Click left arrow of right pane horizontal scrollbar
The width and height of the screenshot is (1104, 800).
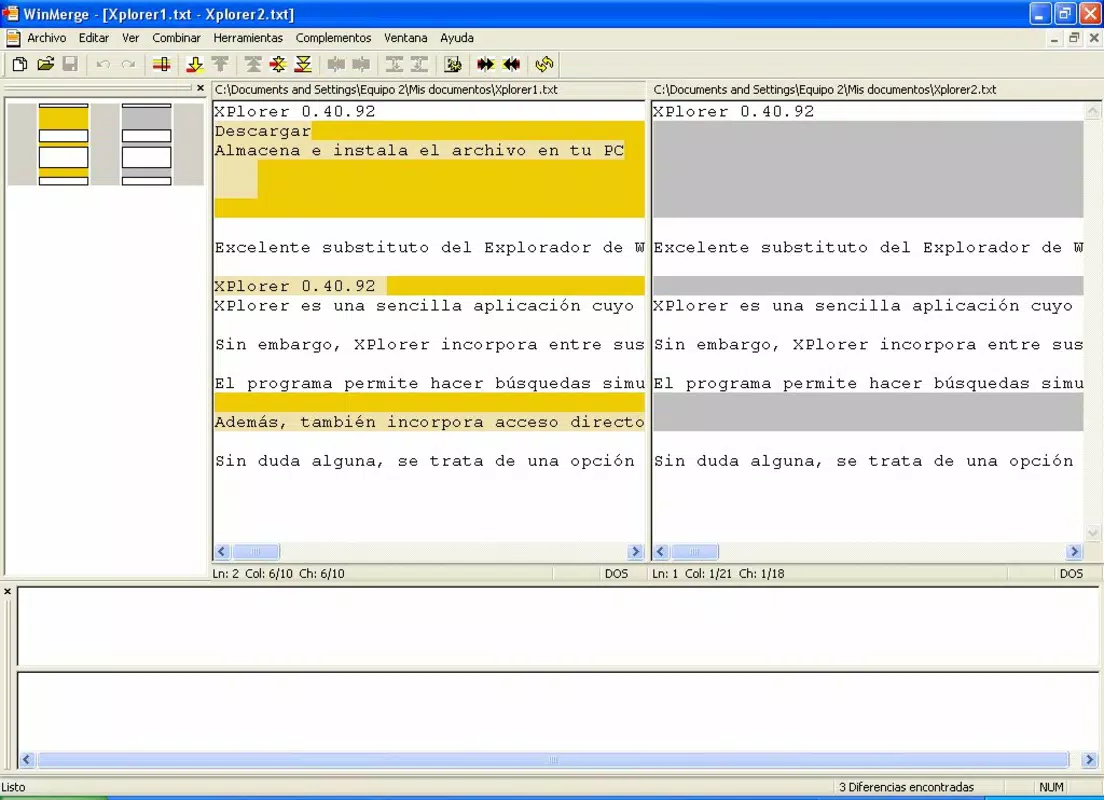660,551
